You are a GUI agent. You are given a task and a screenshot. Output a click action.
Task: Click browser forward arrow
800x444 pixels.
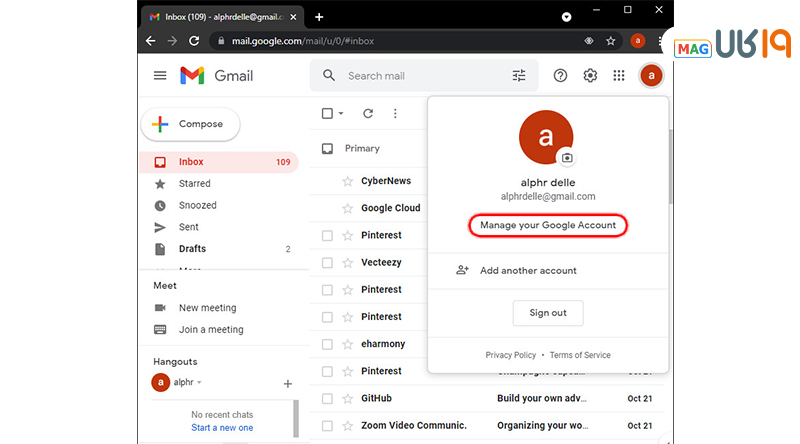[x=172, y=41]
